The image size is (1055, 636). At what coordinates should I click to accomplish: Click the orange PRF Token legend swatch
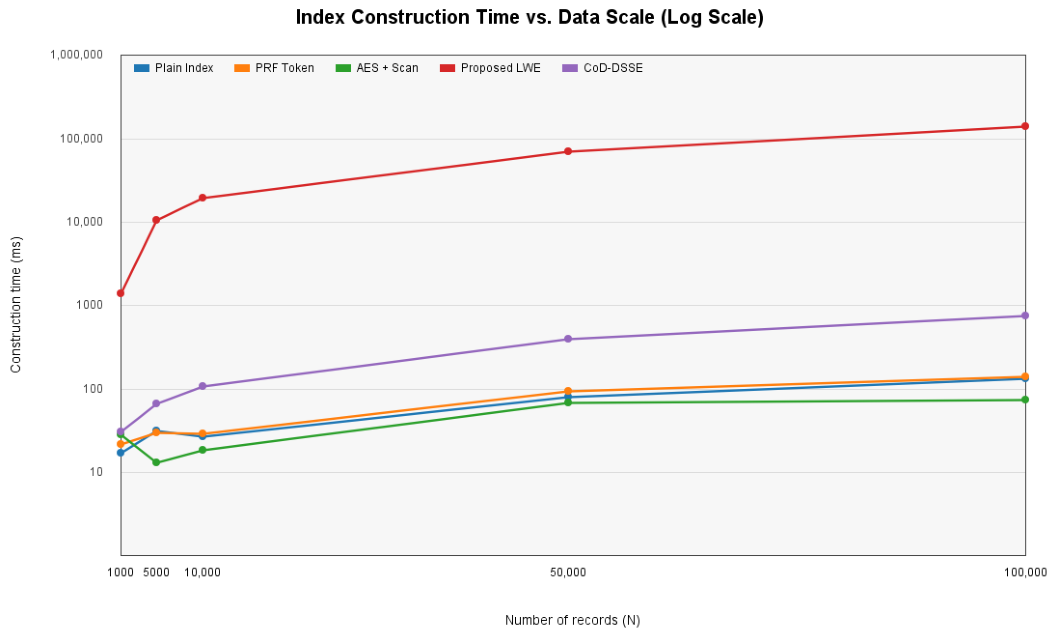[x=242, y=68]
